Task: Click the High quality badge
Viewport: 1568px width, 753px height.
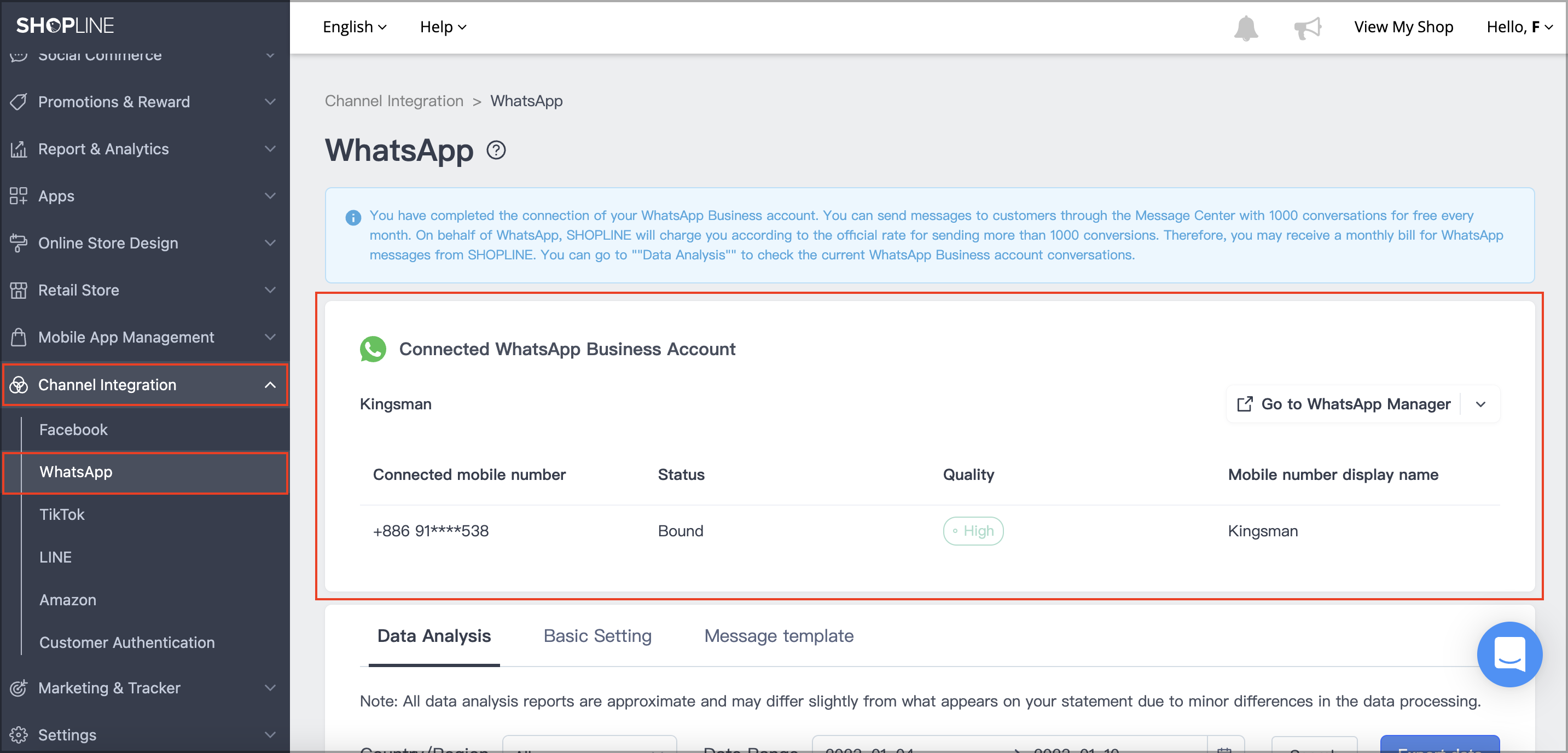Action: pyautogui.click(x=973, y=531)
